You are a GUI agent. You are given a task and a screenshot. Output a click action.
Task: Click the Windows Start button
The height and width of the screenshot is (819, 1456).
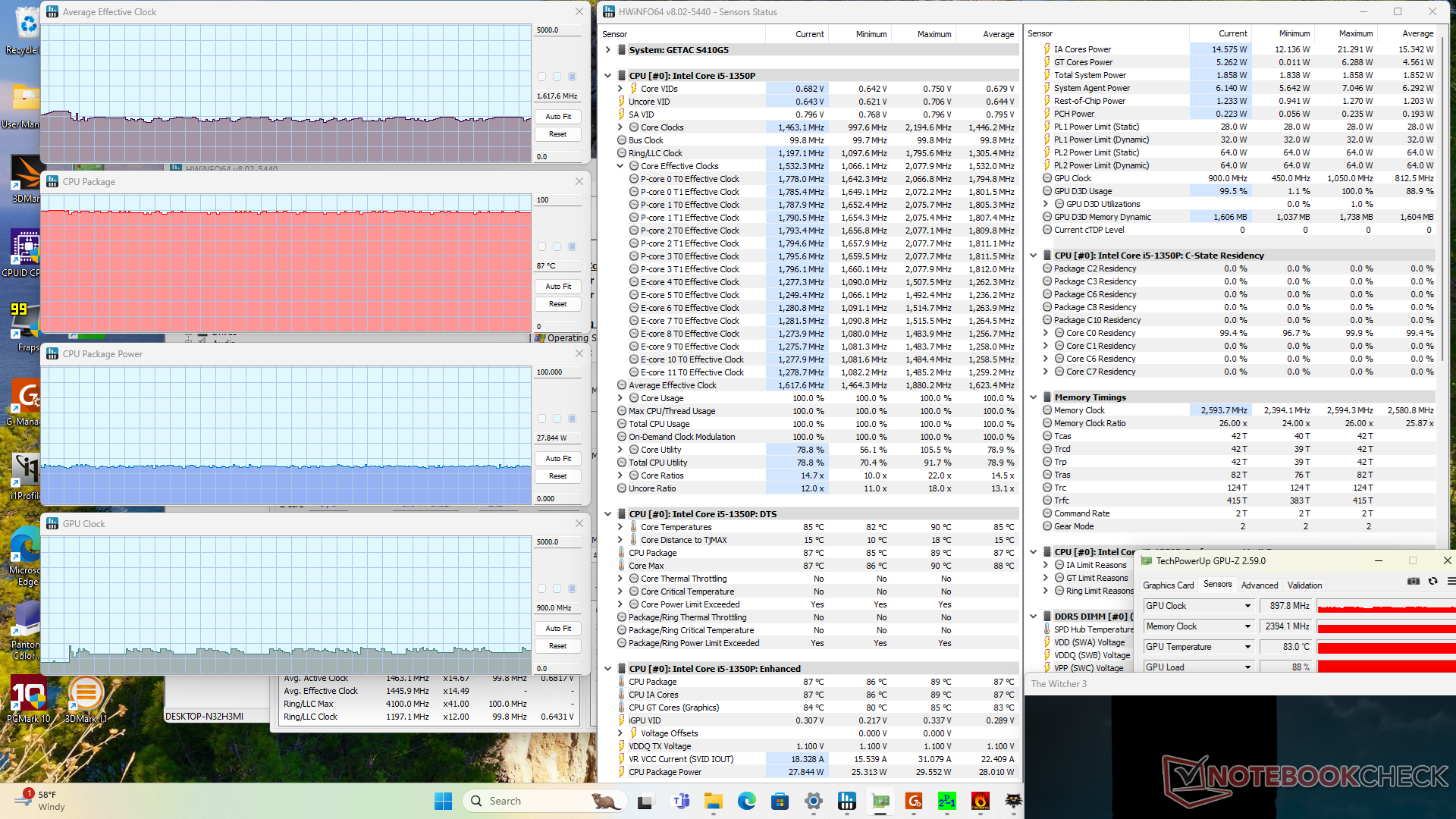pyautogui.click(x=443, y=801)
